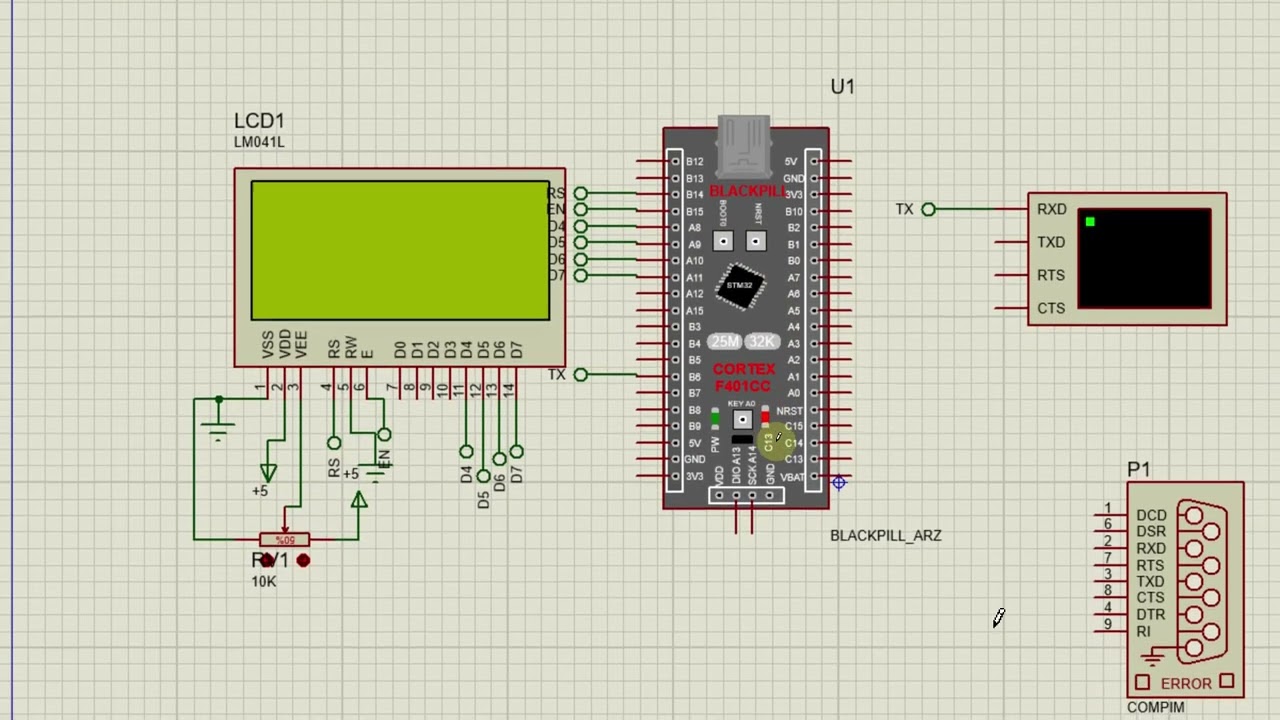Click the EN terminal beside Blackpill pin B15
The image size is (1280, 720).
581,210
